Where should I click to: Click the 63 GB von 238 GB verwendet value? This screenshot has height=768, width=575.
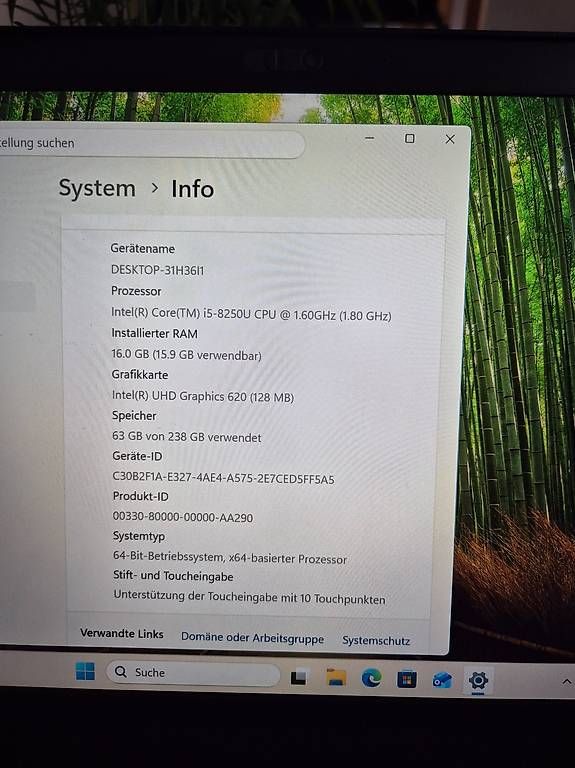click(x=187, y=436)
